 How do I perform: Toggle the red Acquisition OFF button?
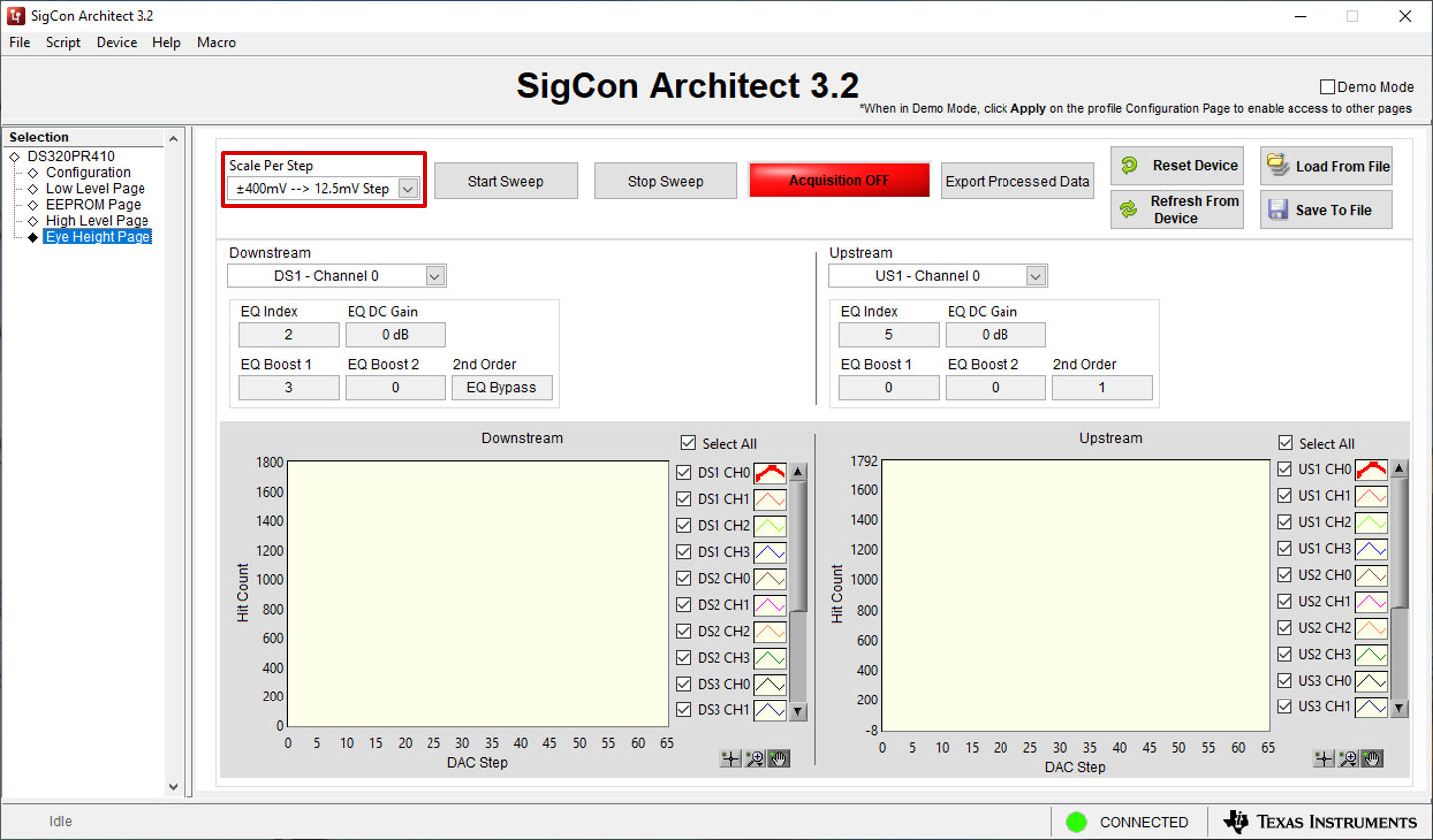pos(839,180)
